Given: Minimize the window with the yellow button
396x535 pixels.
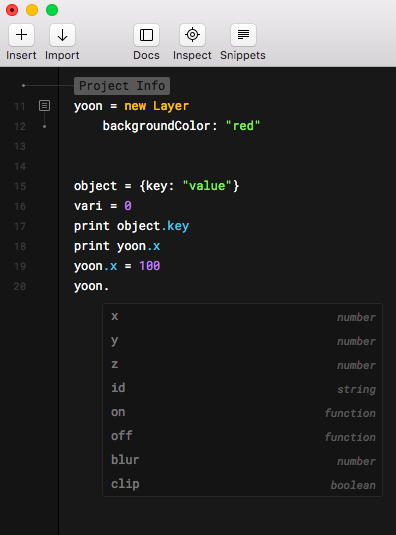Looking at the screenshot, I should 32,10.
